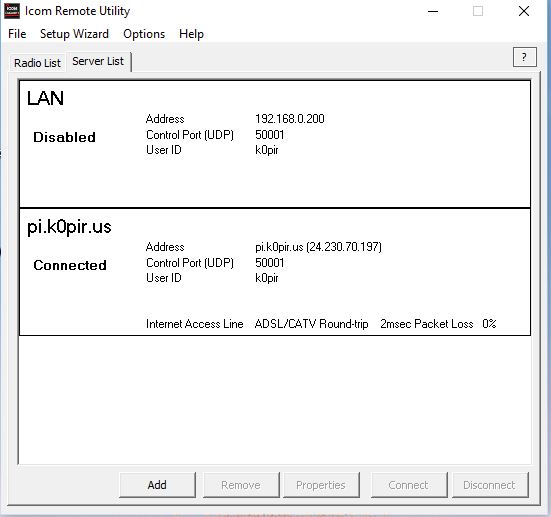Open server Properties button
This screenshot has height=517, width=551.
321,485
